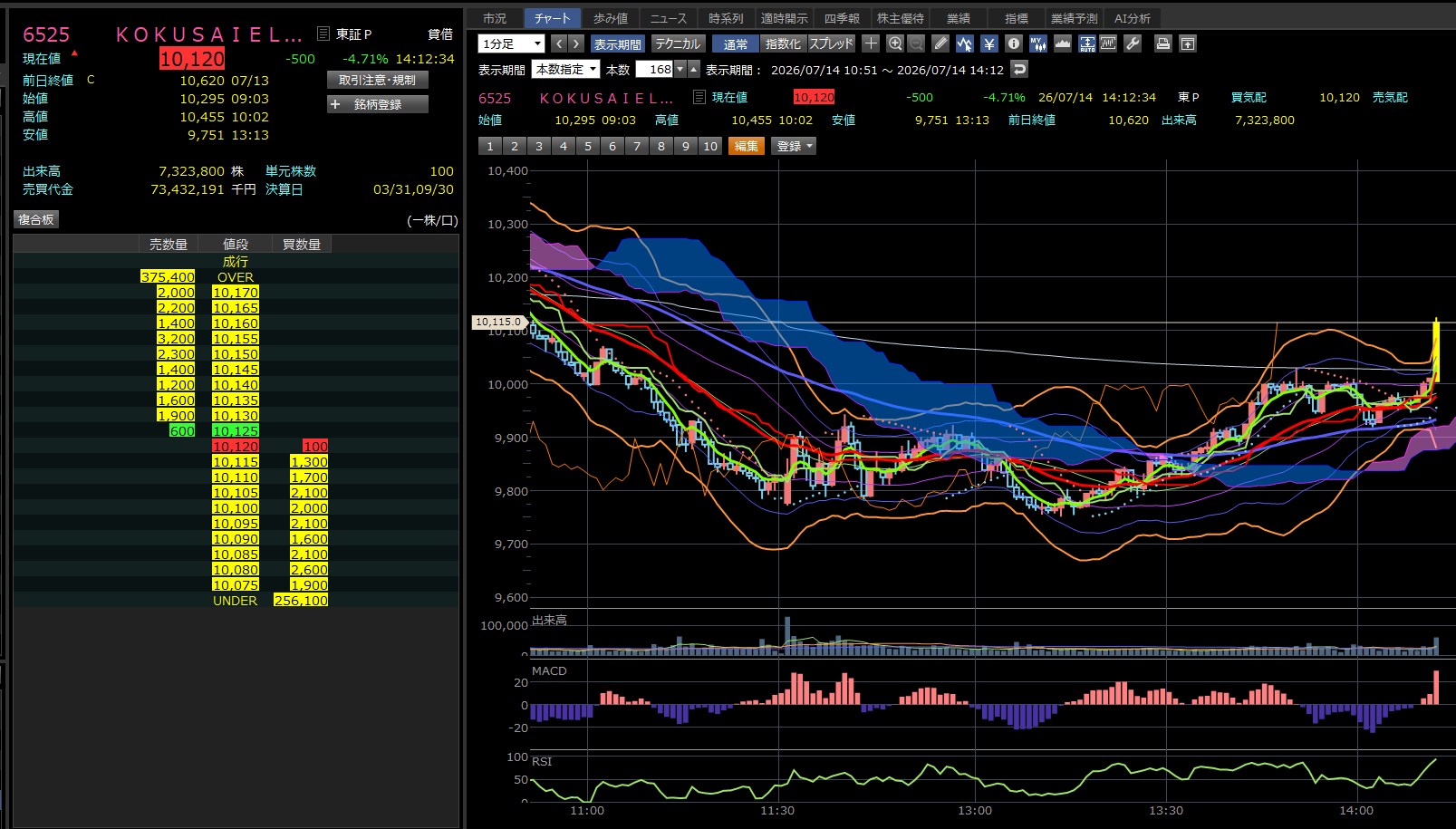Open the 本数指定 dropdown
The image size is (1456, 829).
pyautogui.click(x=566, y=70)
